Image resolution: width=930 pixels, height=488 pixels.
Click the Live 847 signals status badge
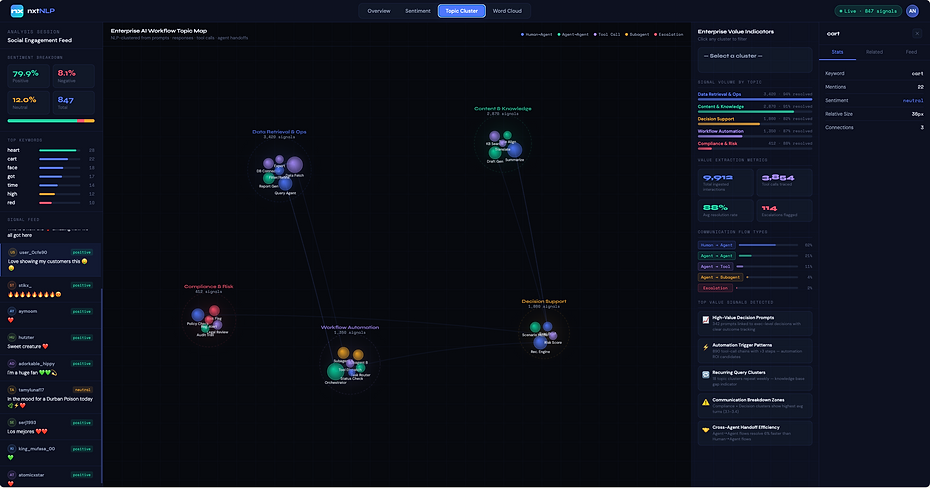[x=868, y=11]
